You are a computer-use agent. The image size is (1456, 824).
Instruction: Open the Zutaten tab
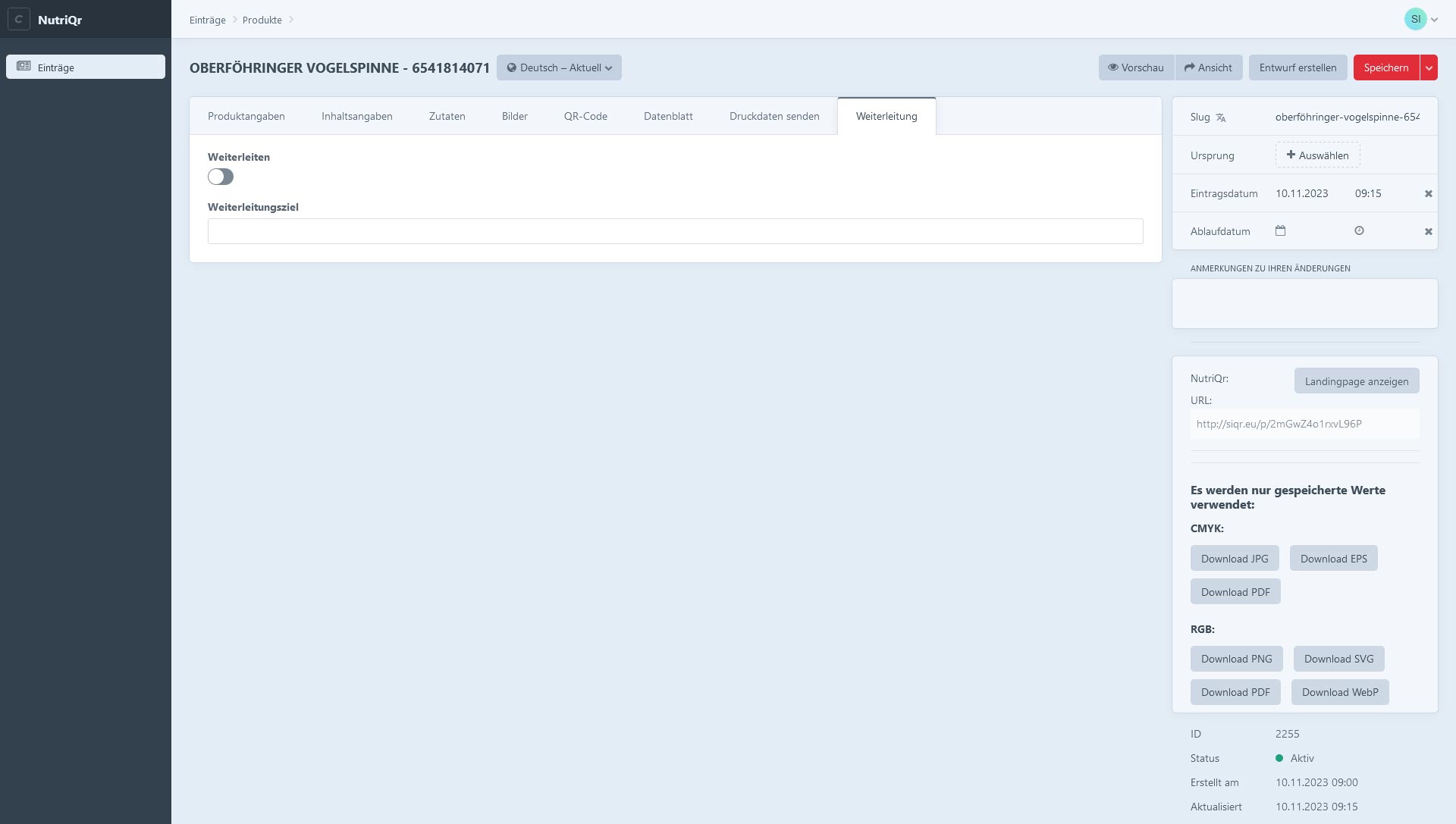pos(447,117)
